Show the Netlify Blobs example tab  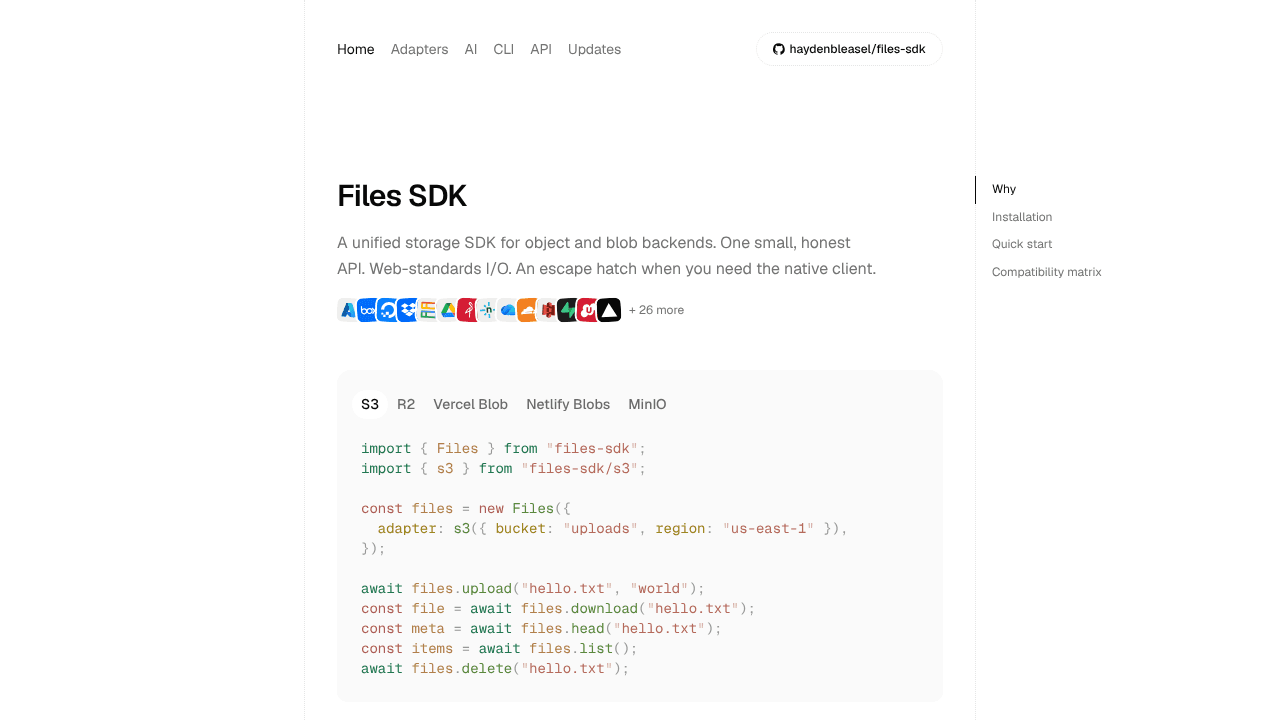click(568, 404)
